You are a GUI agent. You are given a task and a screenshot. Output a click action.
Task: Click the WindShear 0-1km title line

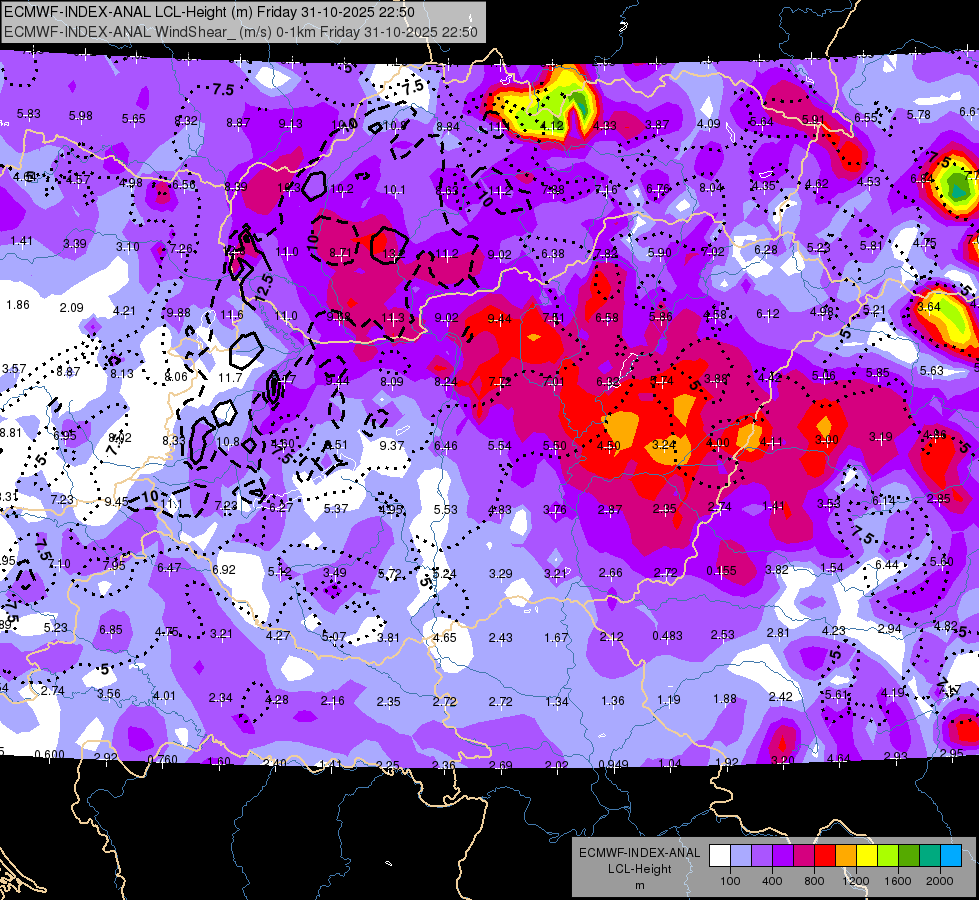pos(240,32)
